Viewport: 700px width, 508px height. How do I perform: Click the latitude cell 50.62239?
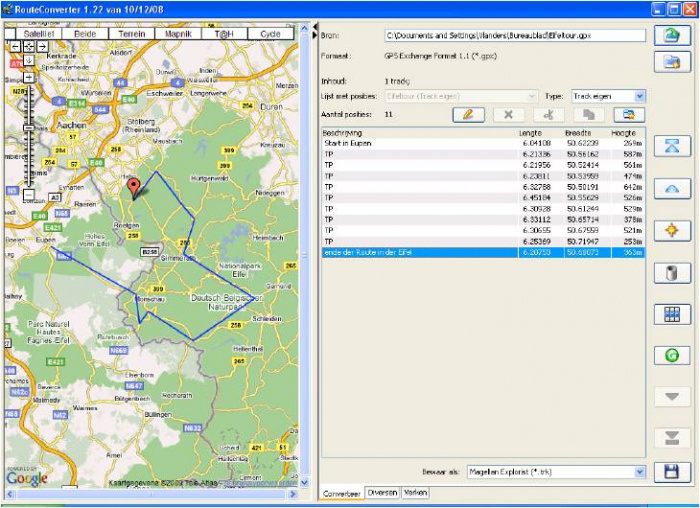coord(583,143)
